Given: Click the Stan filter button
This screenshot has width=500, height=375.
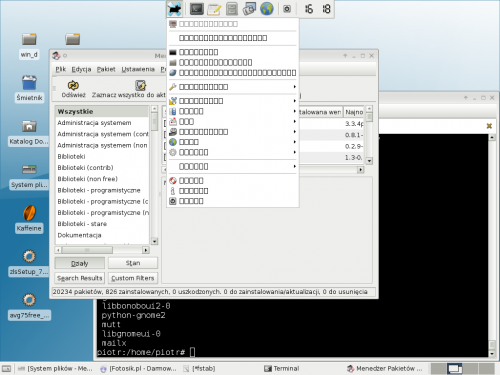Looking at the screenshot, I should [133, 263].
